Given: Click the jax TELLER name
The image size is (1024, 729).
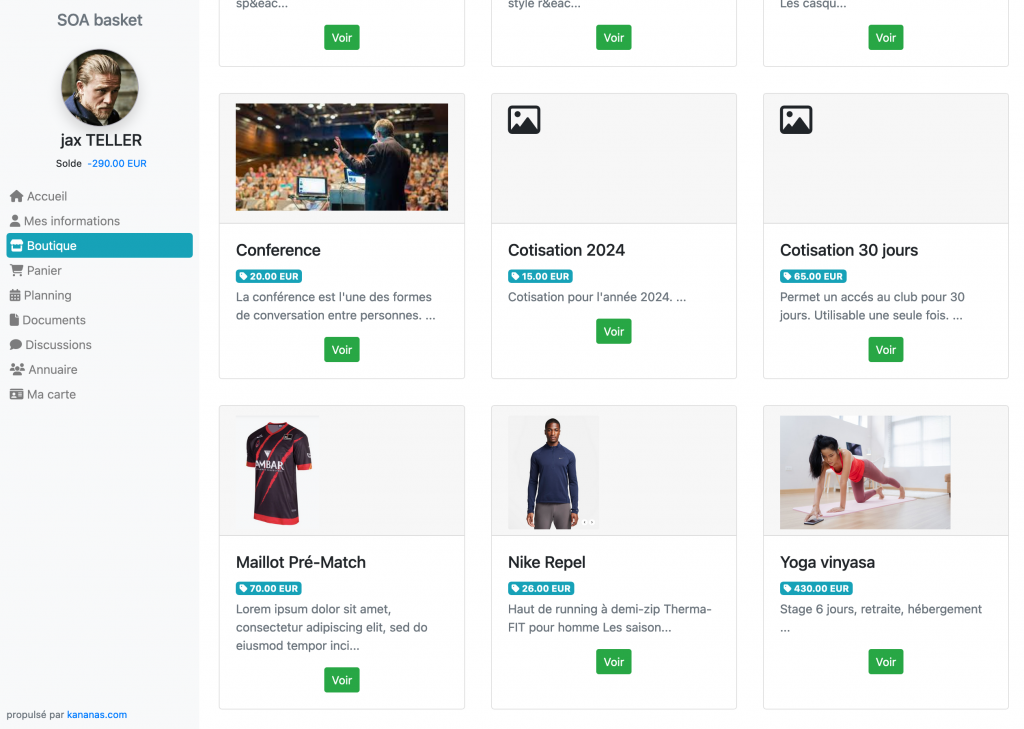Looking at the screenshot, I should click(101, 140).
